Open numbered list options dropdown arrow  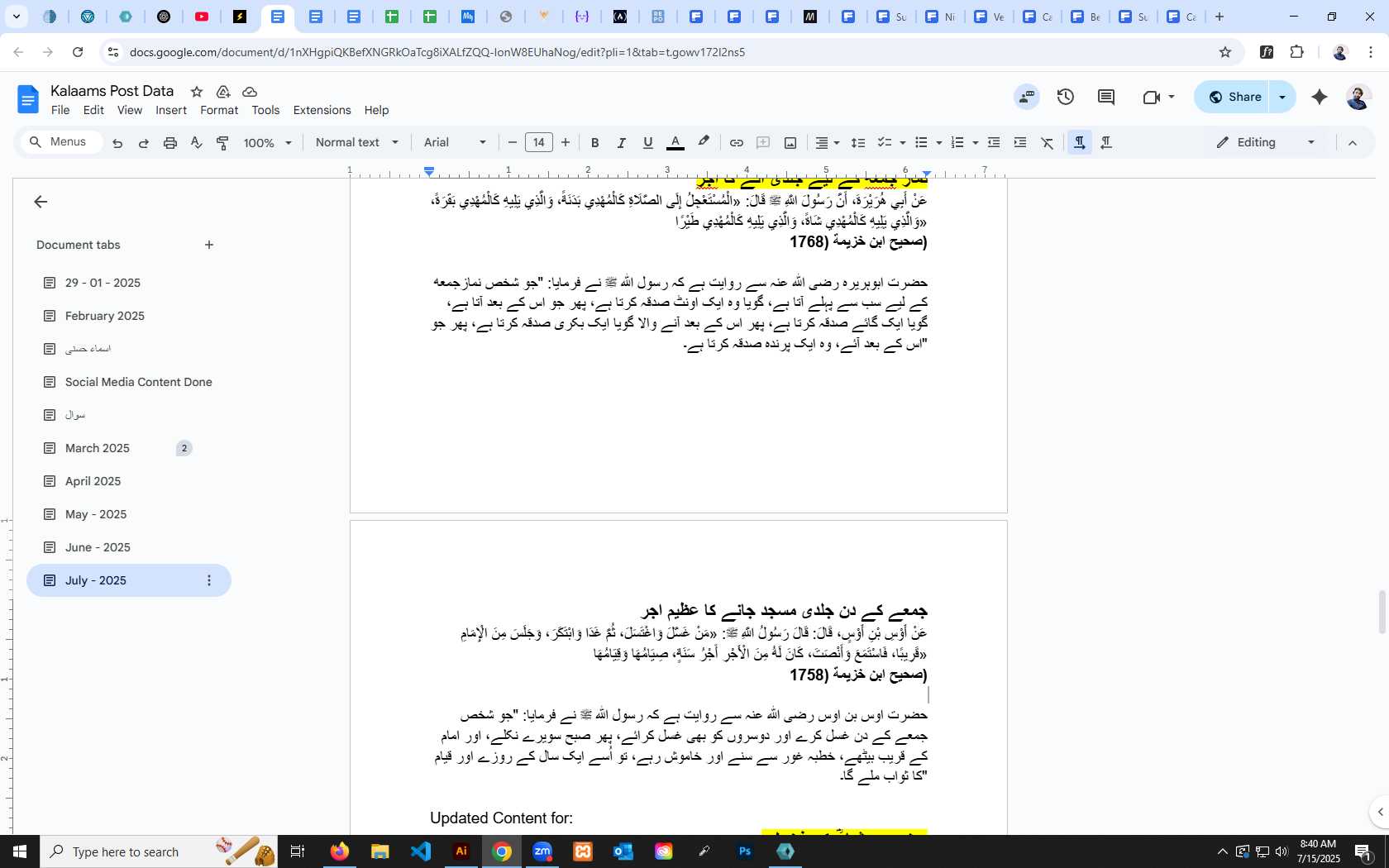tap(976, 143)
